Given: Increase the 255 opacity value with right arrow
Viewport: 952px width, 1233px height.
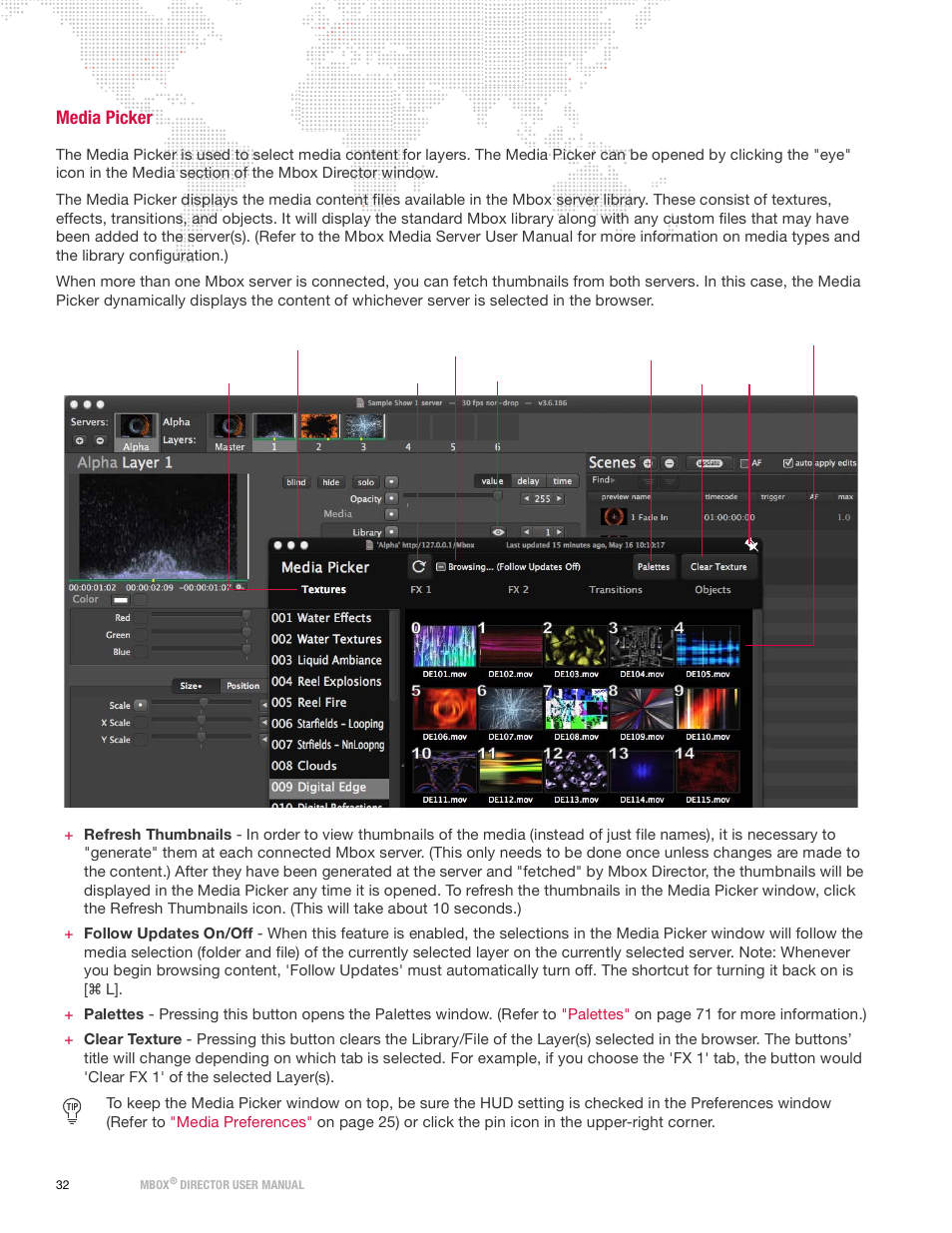Looking at the screenshot, I should pyautogui.click(x=559, y=498).
